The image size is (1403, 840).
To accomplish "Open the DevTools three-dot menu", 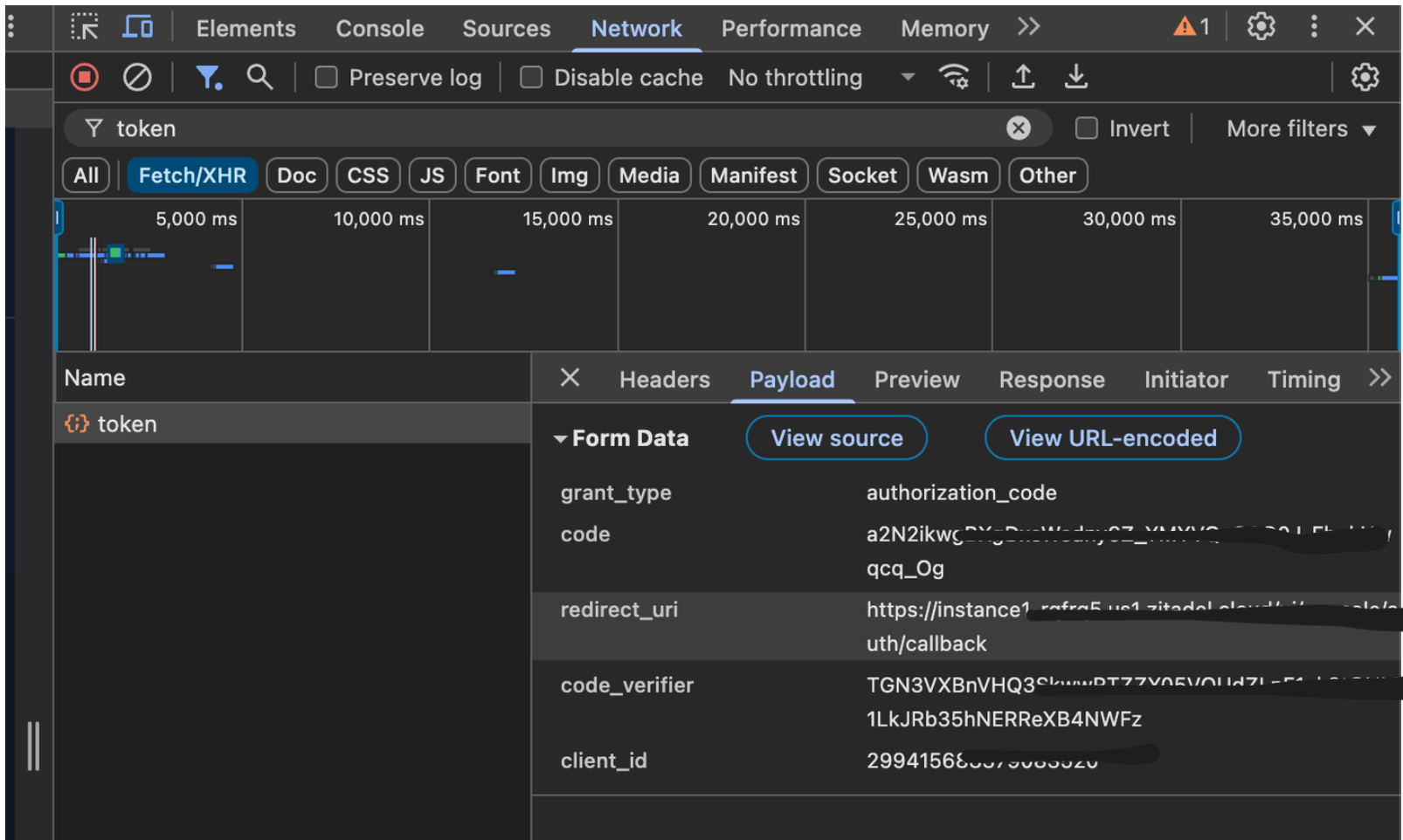I will pyautogui.click(x=1314, y=27).
